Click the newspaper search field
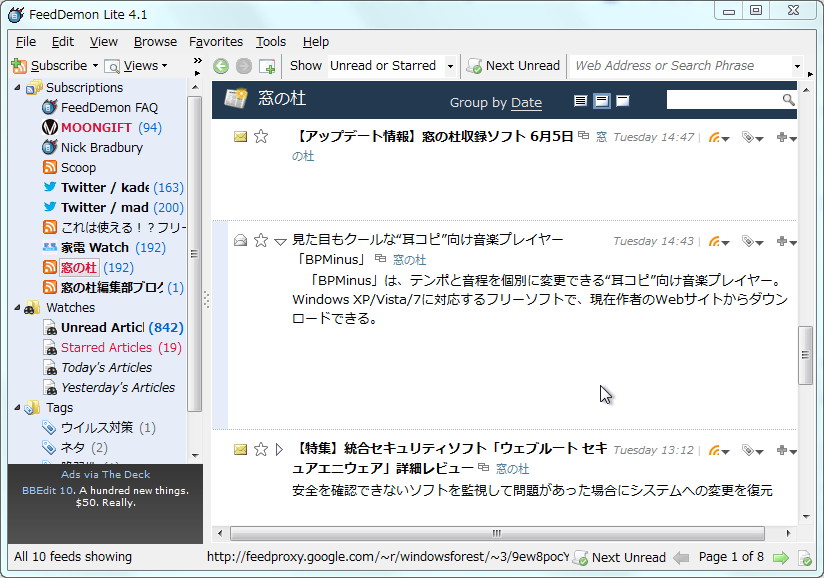The width and height of the screenshot is (824, 578). click(724, 100)
